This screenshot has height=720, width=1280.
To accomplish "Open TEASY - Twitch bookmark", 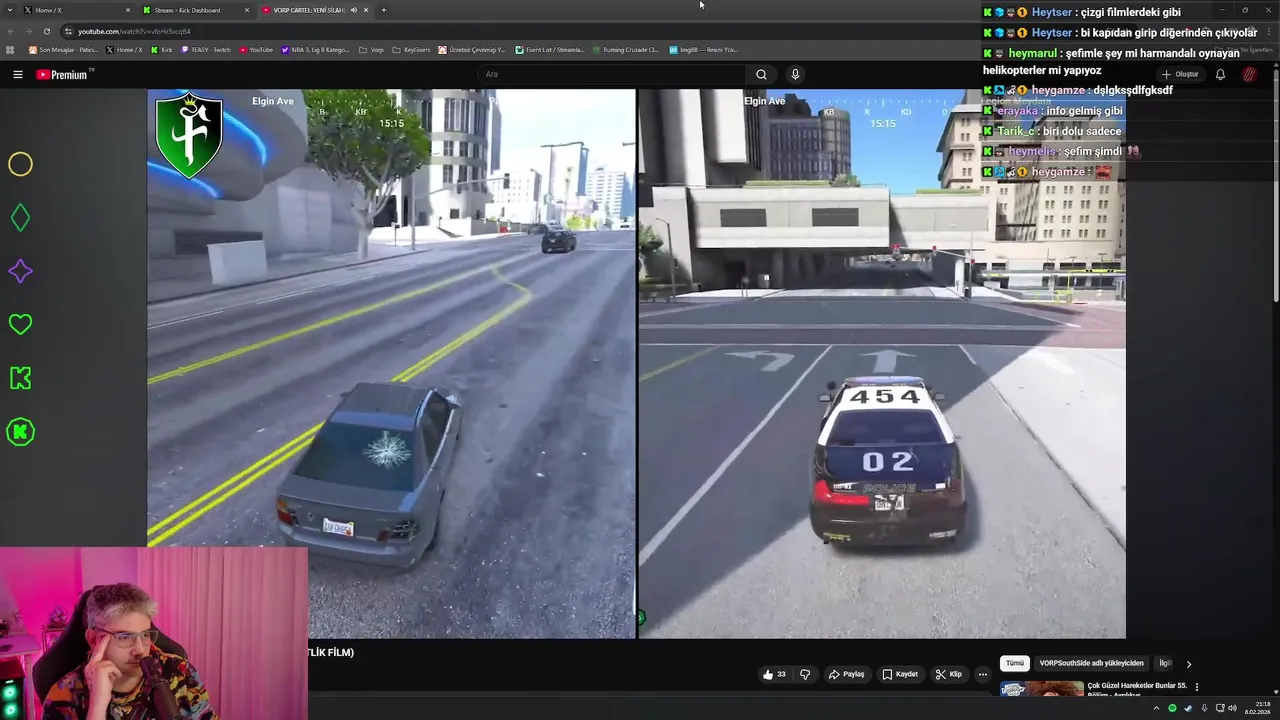I will pyautogui.click(x=205, y=49).
